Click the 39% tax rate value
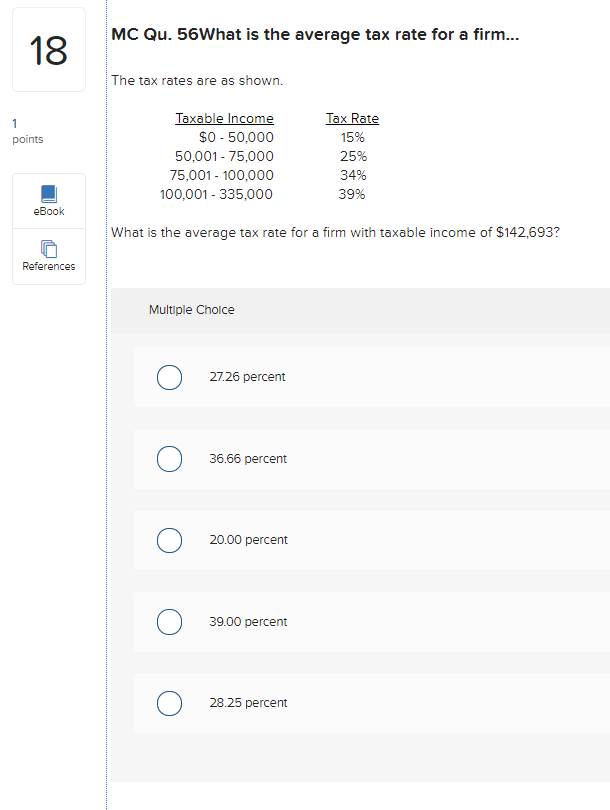610x810 pixels. [352, 194]
